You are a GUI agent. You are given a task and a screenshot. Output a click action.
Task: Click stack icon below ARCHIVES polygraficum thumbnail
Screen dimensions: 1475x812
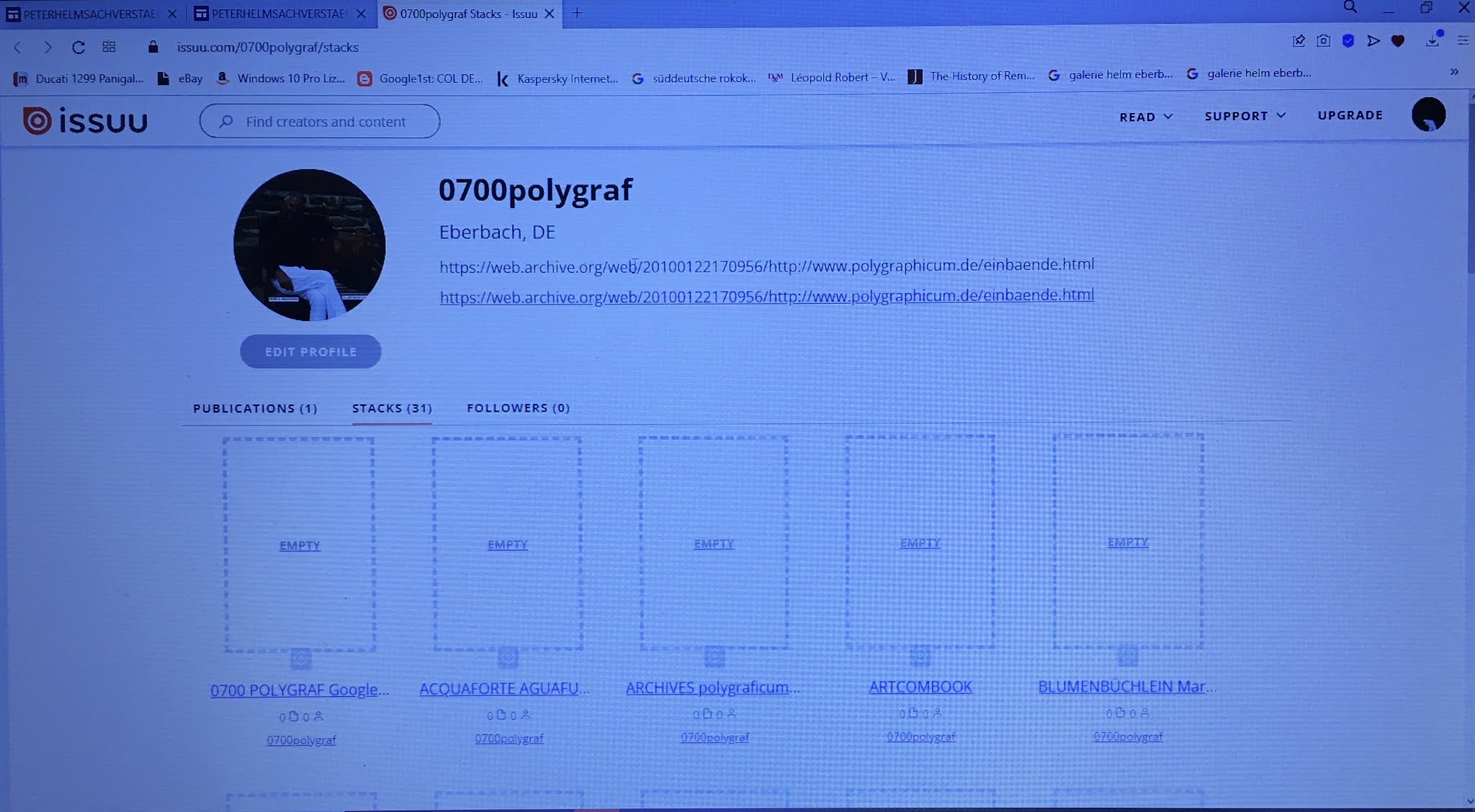[x=714, y=657]
